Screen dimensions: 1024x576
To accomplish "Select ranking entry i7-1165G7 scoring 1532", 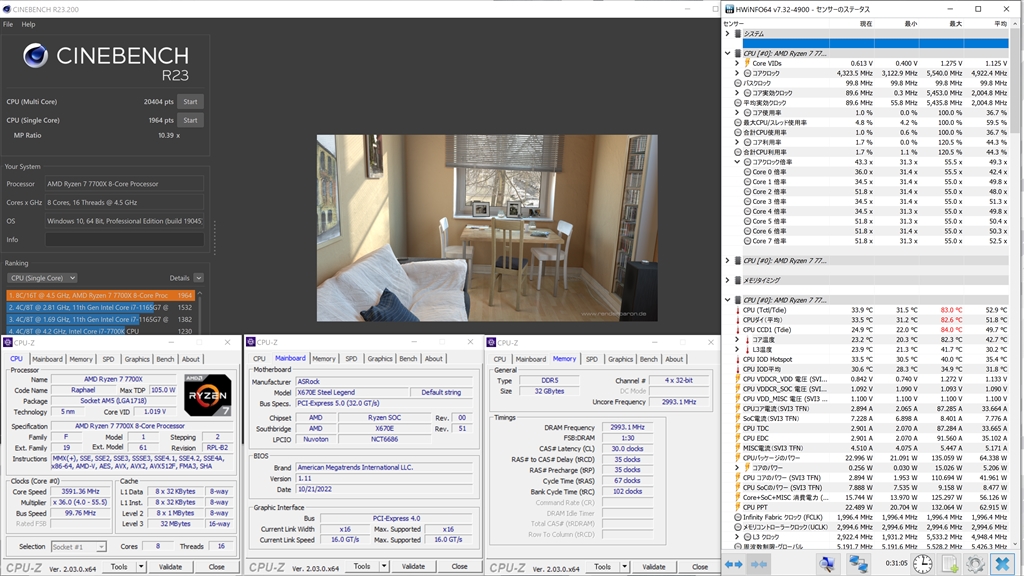I will coord(101,308).
